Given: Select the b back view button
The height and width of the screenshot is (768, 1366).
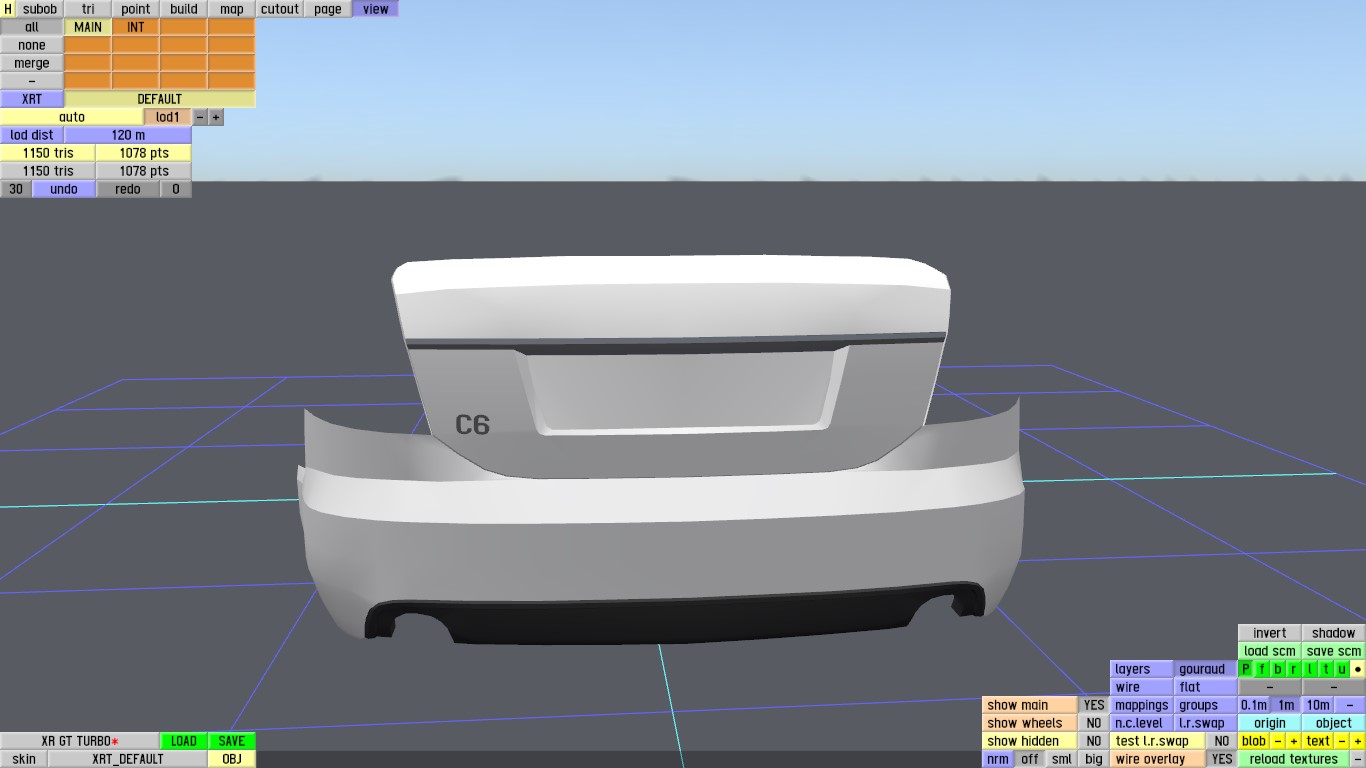Looking at the screenshot, I should pos(1278,669).
